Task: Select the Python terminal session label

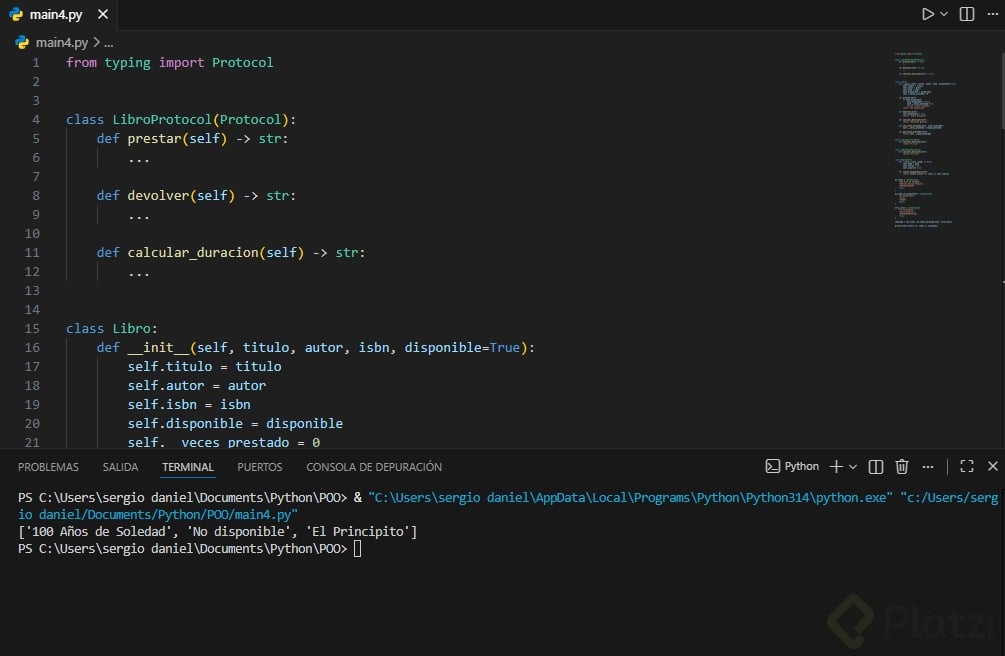Action: tap(792, 466)
